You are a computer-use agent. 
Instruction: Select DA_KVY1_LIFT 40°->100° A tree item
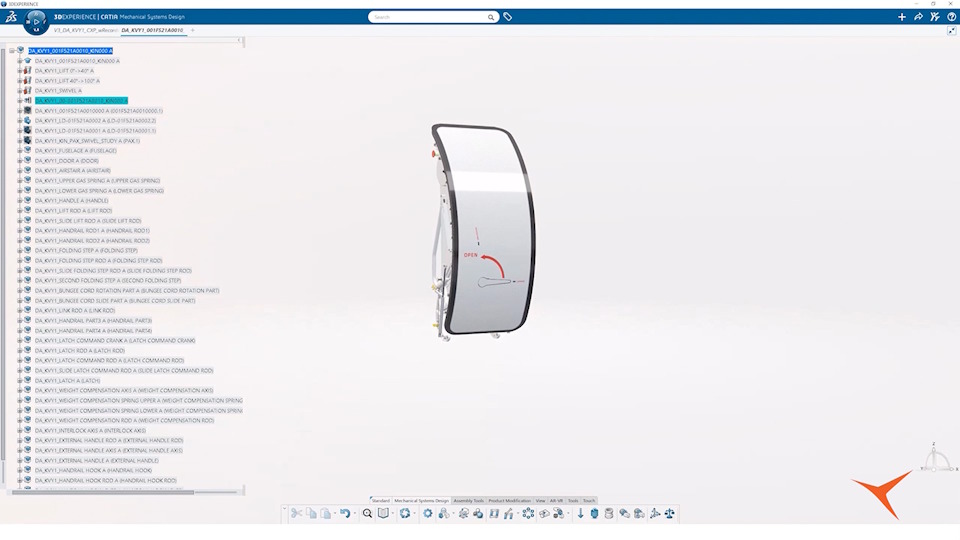[67, 81]
